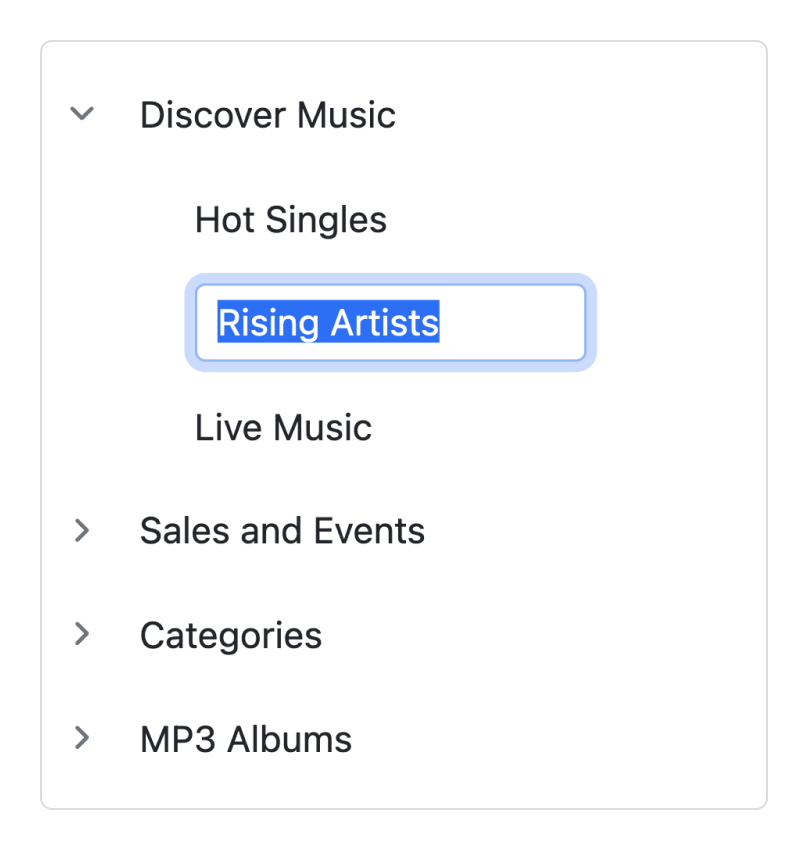This screenshot has width=808, height=850.
Task: Select the Sales and Events label
Action: coord(282,531)
